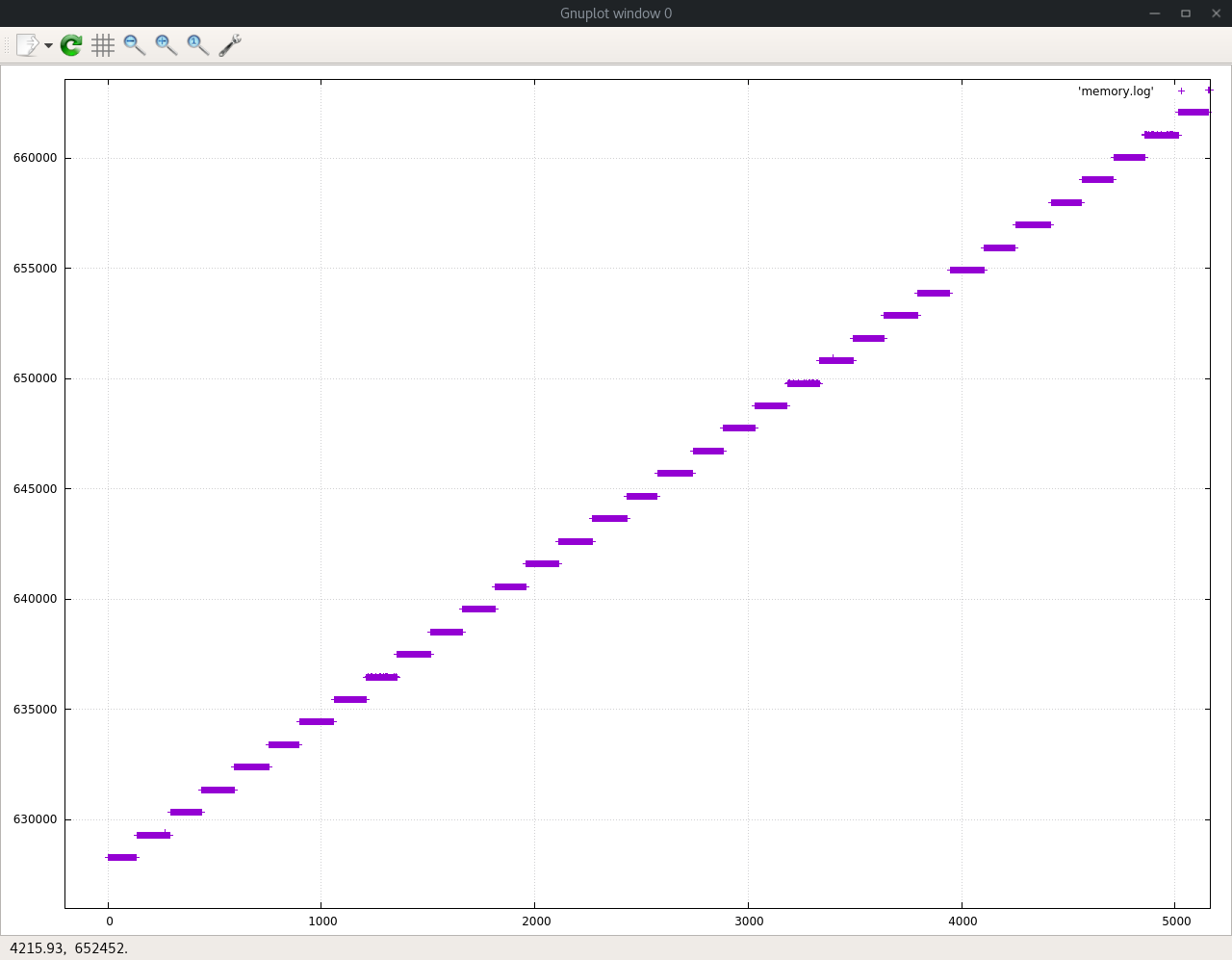Click the 660000 y-axis label

pos(36,158)
